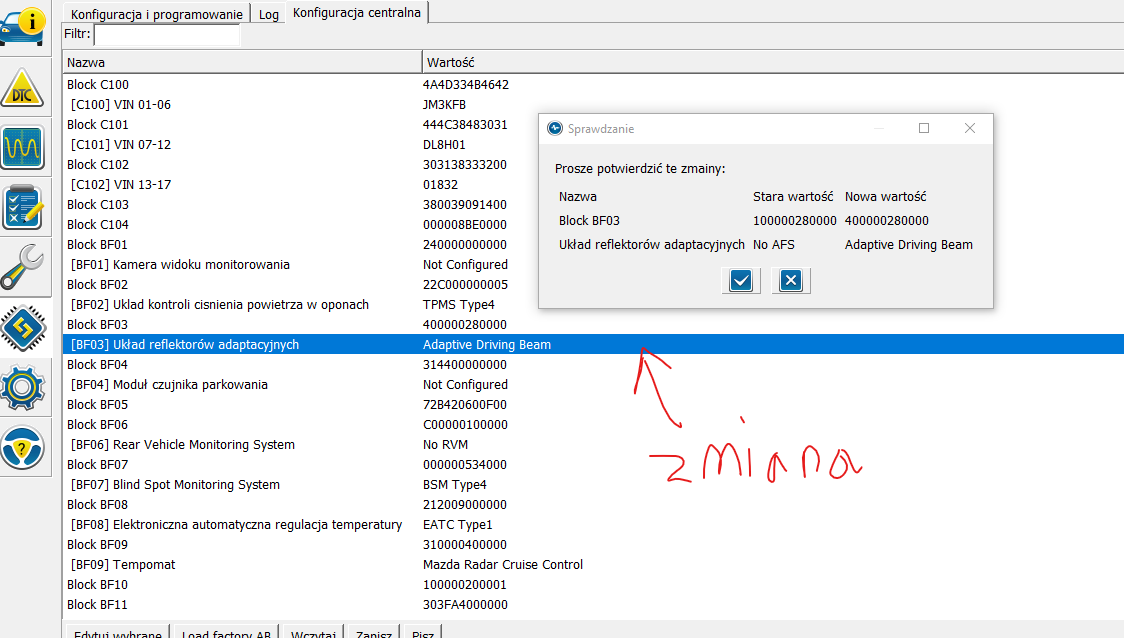Click the Load factory AB button

(226, 633)
